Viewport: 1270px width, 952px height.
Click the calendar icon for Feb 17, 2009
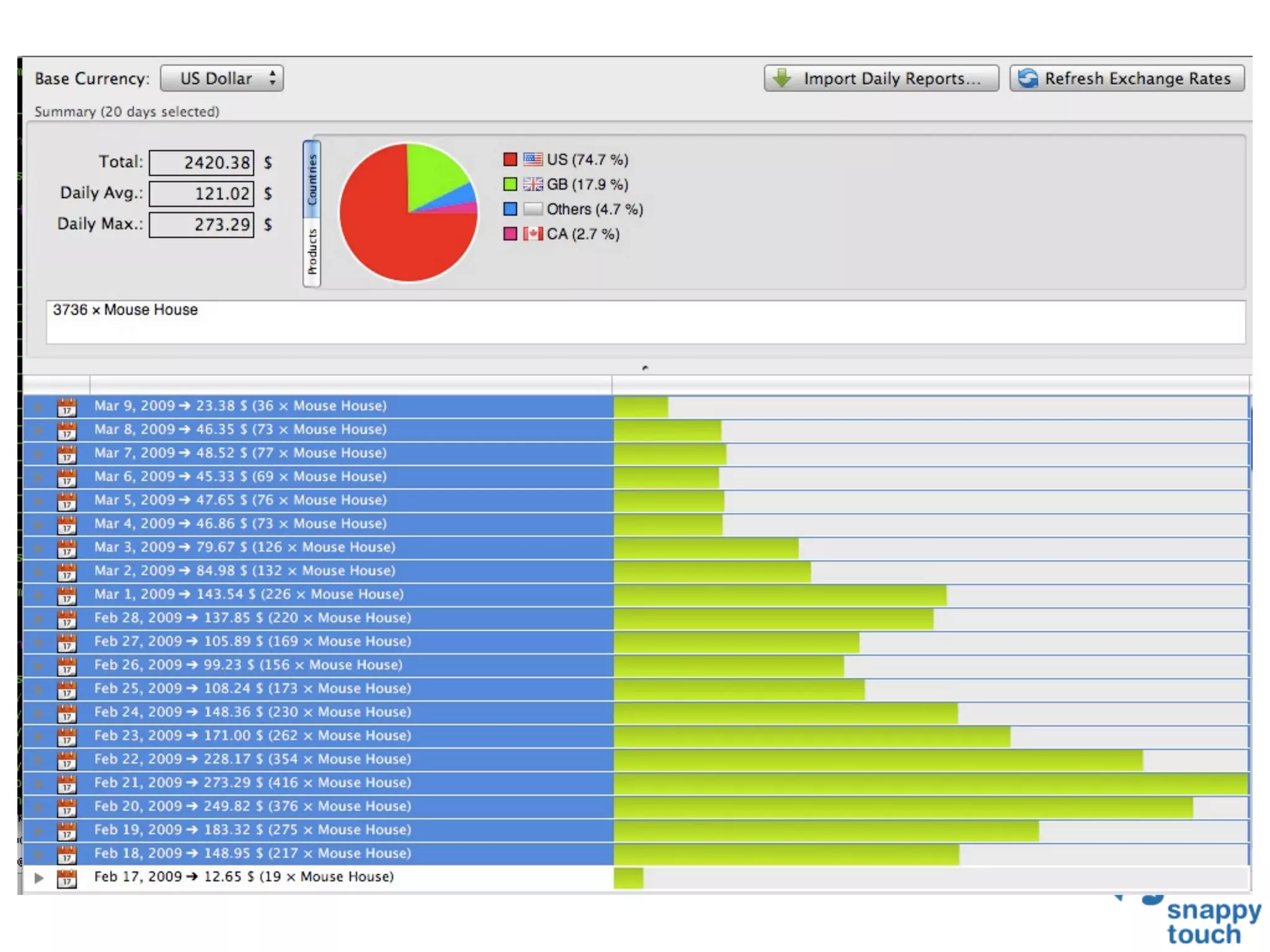click(x=66, y=878)
